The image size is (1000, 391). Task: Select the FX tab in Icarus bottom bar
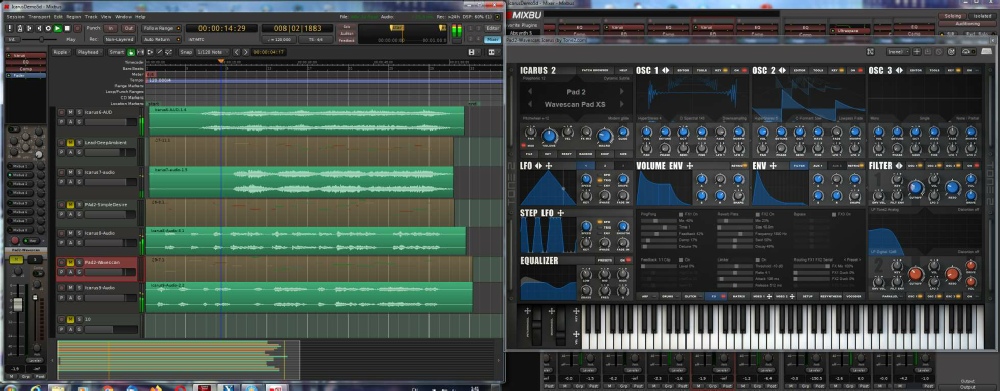[716, 297]
